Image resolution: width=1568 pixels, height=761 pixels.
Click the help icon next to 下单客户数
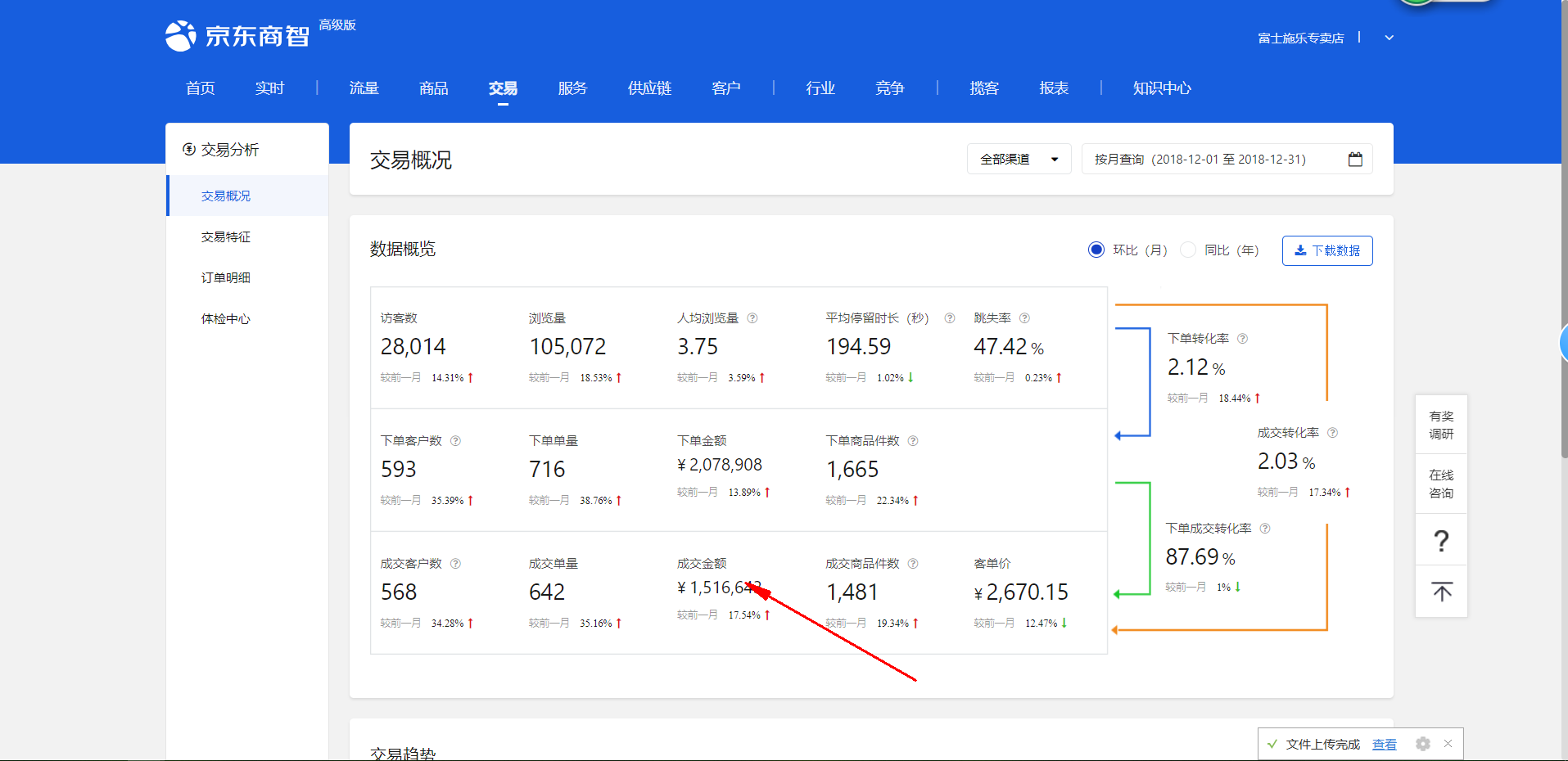pyautogui.click(x=455, y=441)
